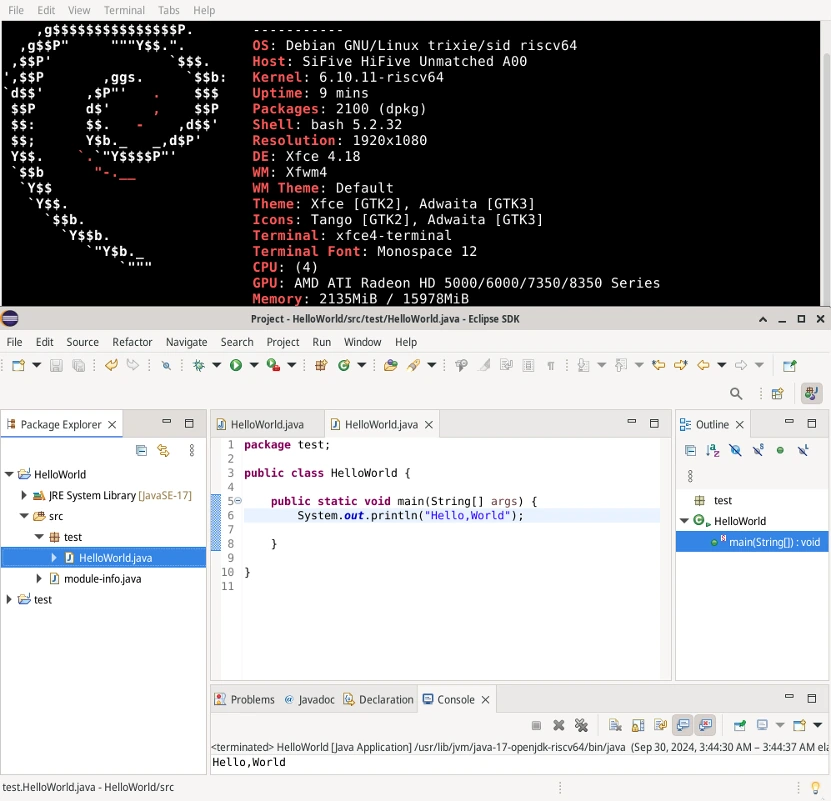
Task: Run the program with green play icon
Action: (x=236, y=365)
